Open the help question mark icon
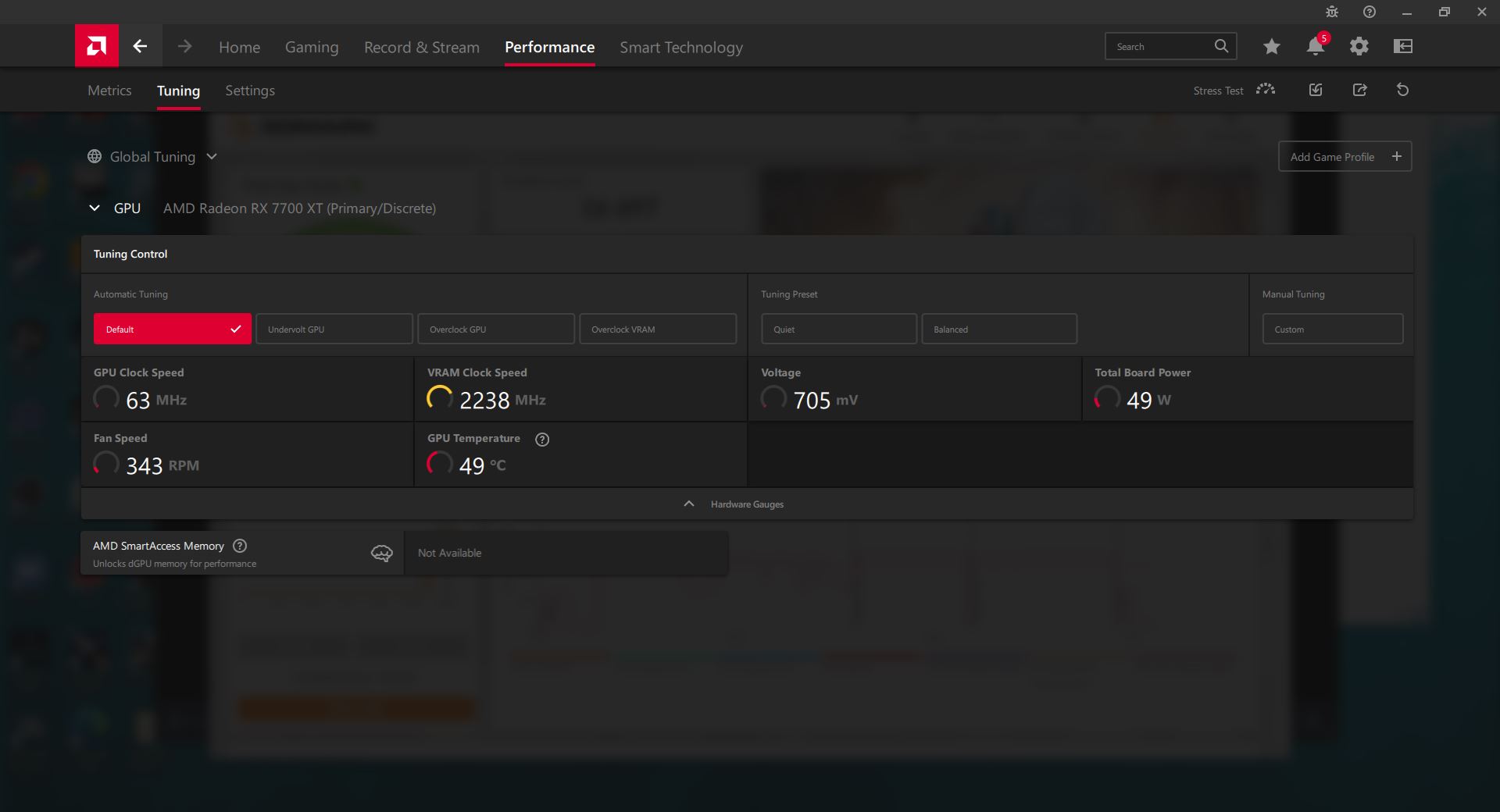Screen dimensions: 1500x812 (x=1370, y=12)
